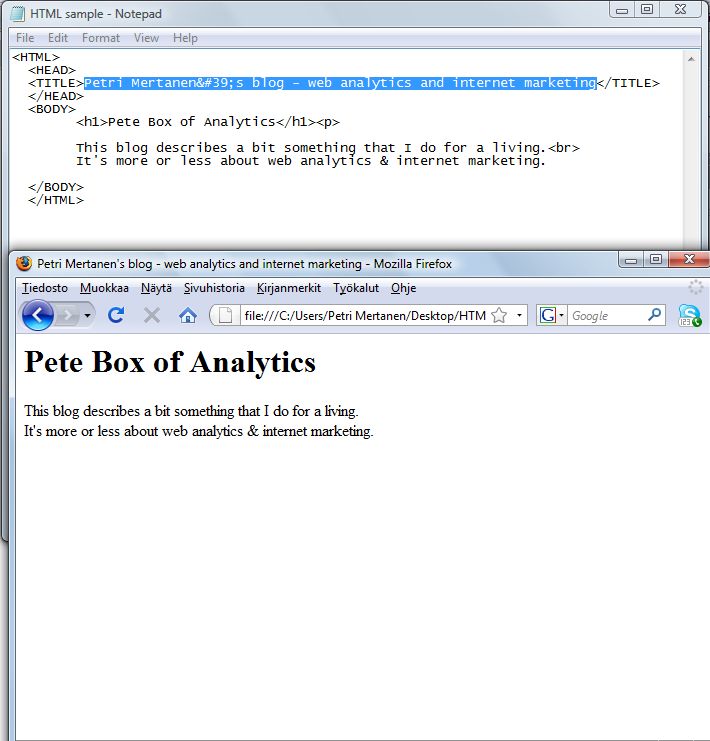Click the <BODY> opening tag in Notepad

pyautogui.click(x=52, y=109)
